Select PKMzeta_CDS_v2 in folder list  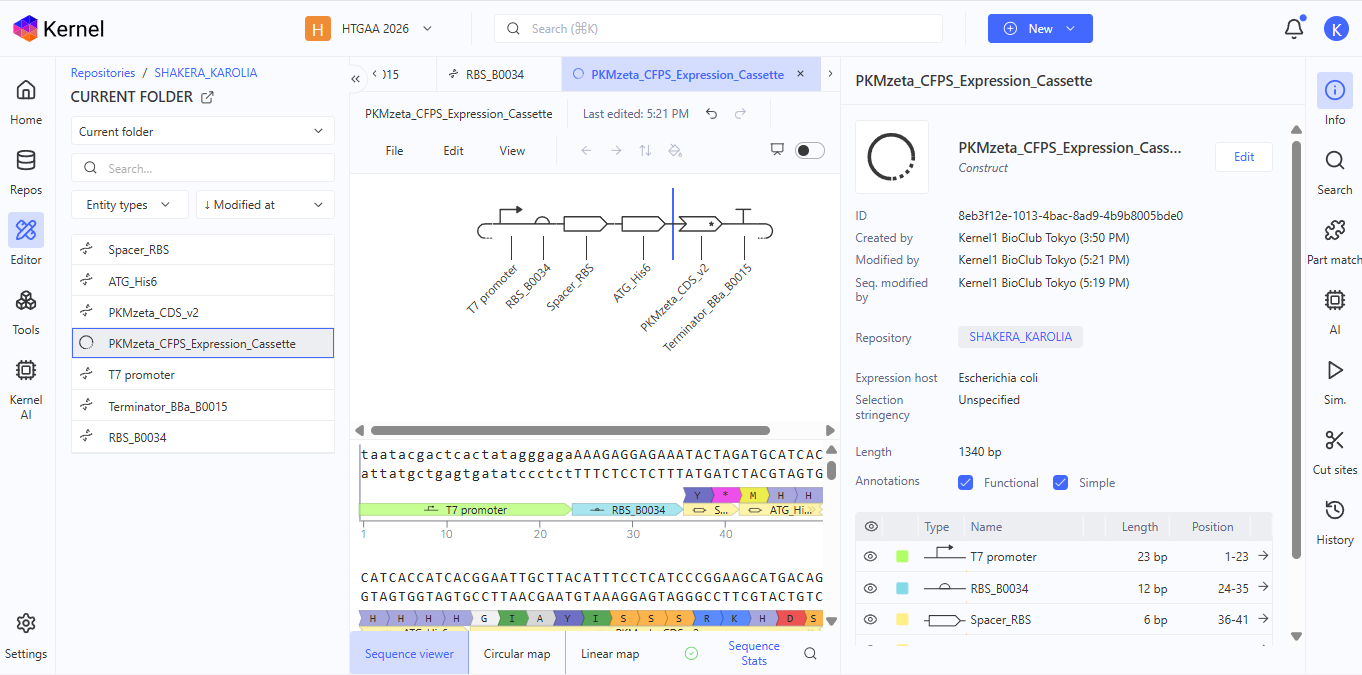pos(203,312)
